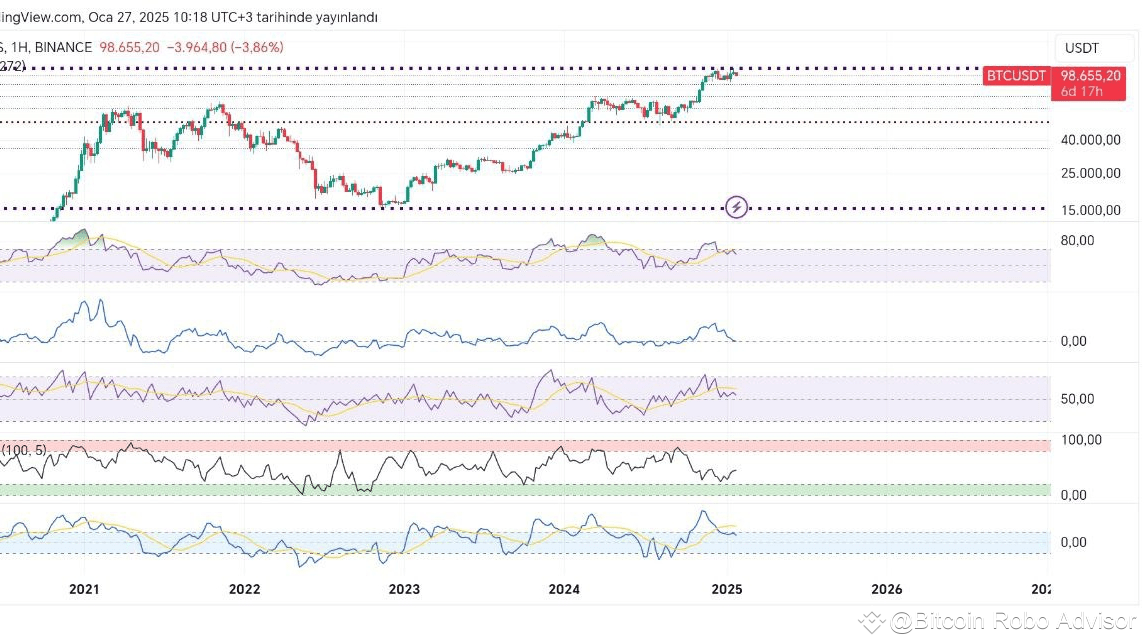Select the BTCUSDT price label on the right scale
The image size is (1144, 643).
click(x=1014, y=75)
